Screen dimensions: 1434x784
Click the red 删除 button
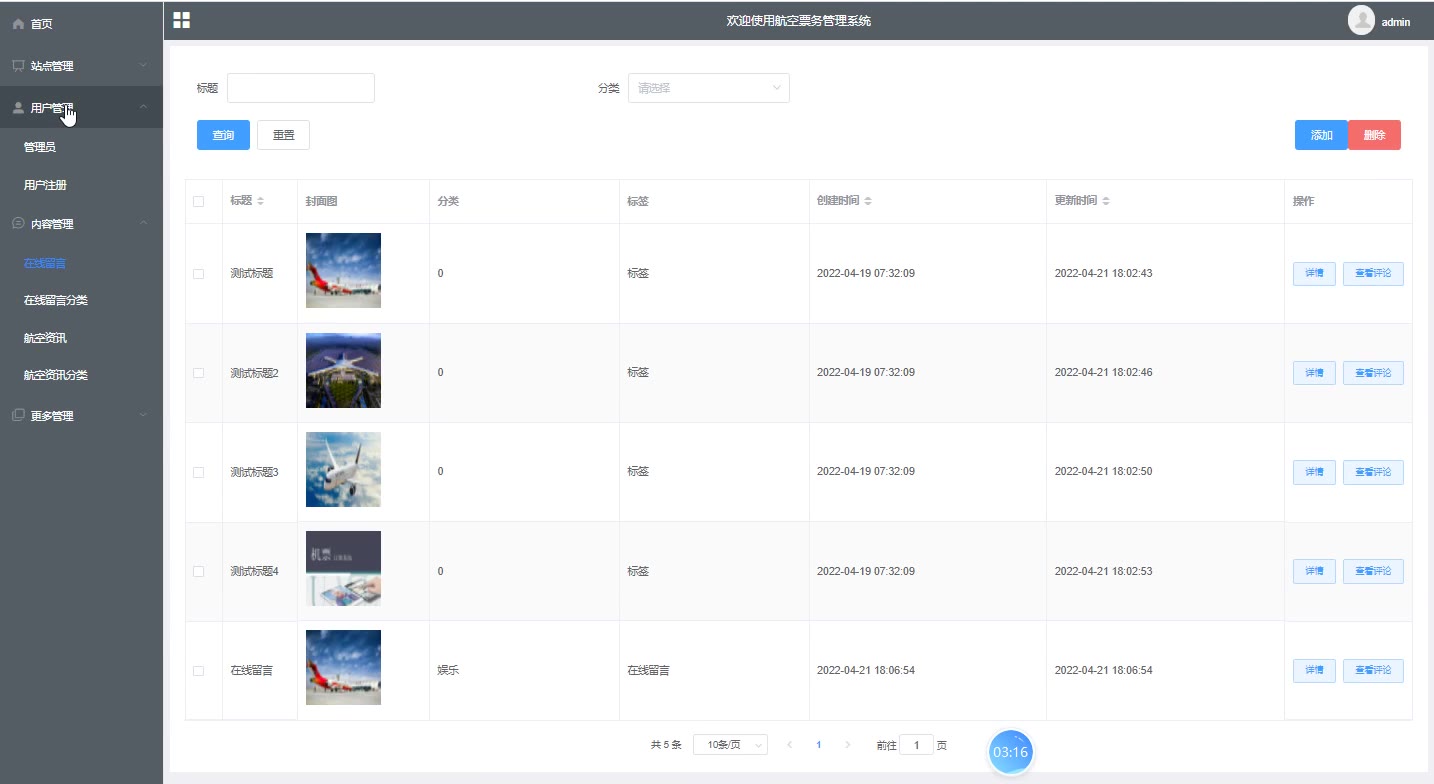(x=1374, y=135)
